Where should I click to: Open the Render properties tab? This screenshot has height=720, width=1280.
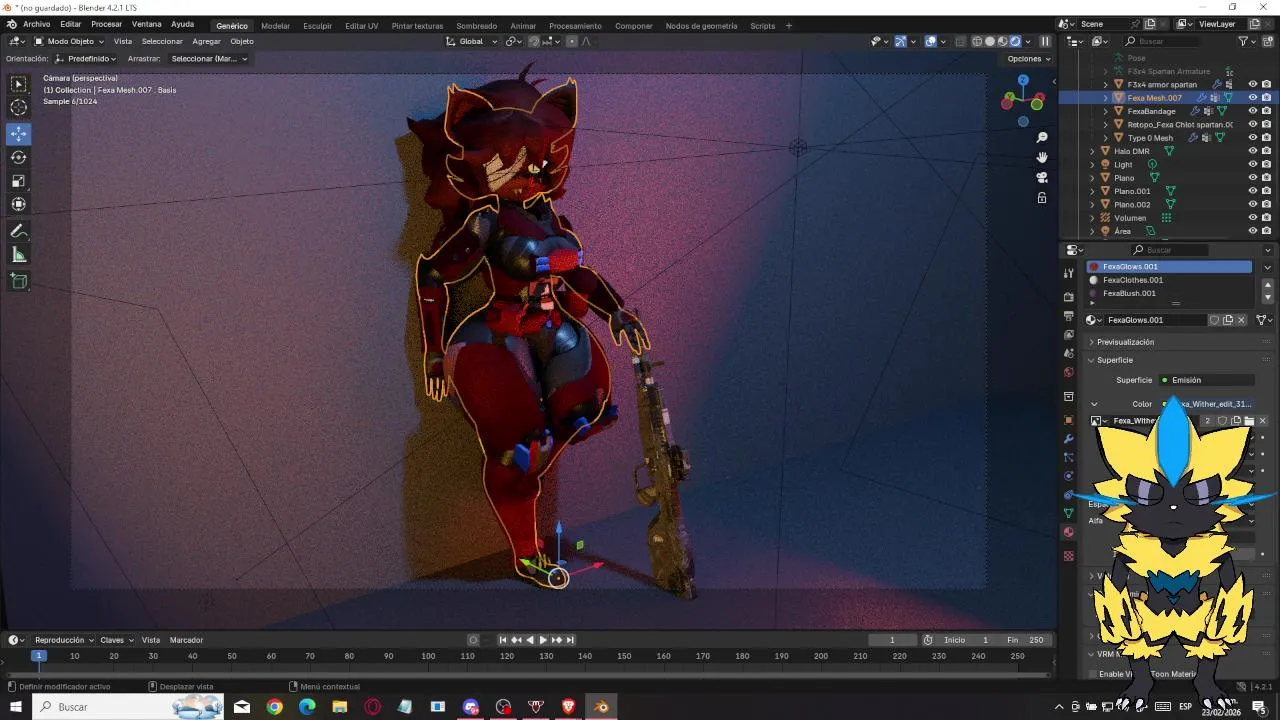click(1069, 297)
